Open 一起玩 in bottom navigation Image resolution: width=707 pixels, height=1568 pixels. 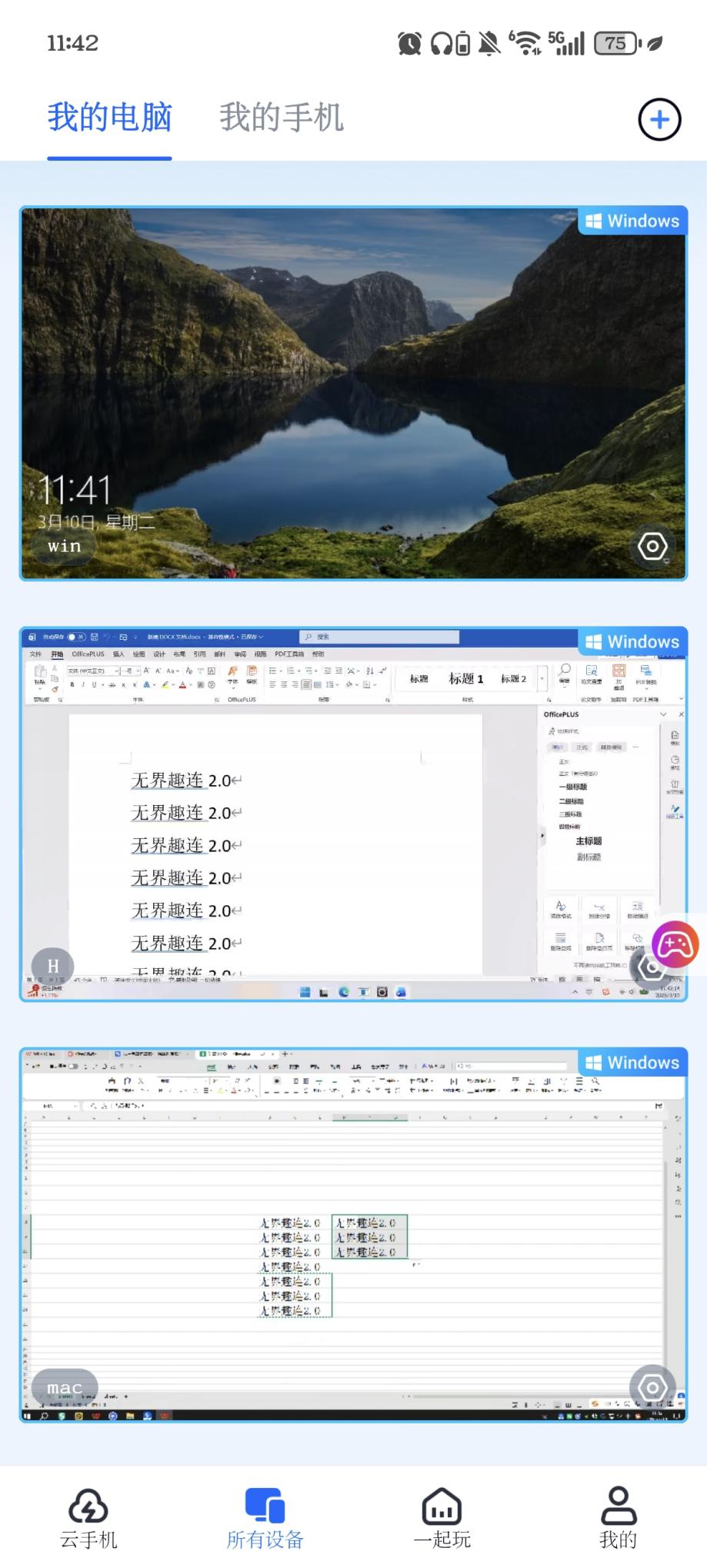click(442, 1517)
